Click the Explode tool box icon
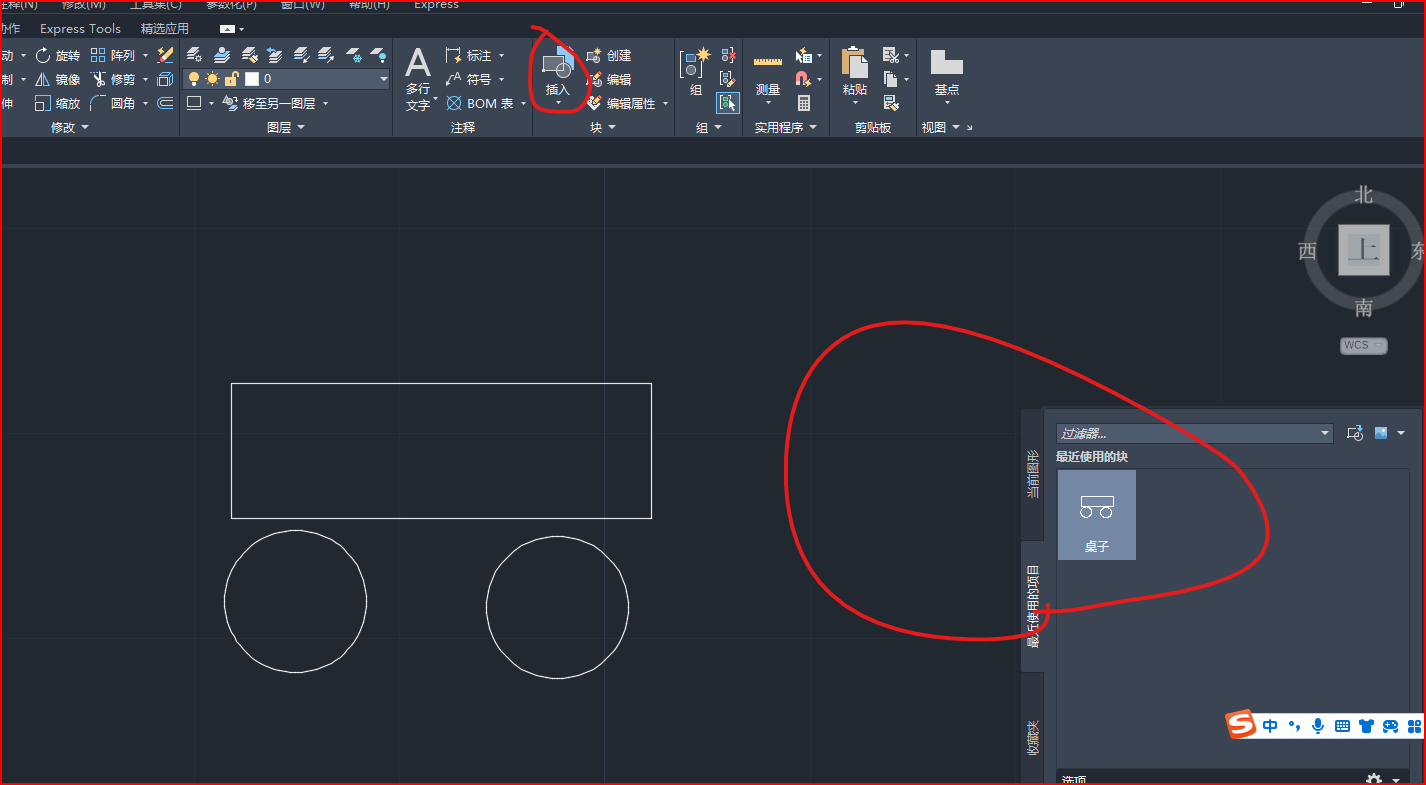1426x785 pixels. pyautogui.click(x=166, y=79)
